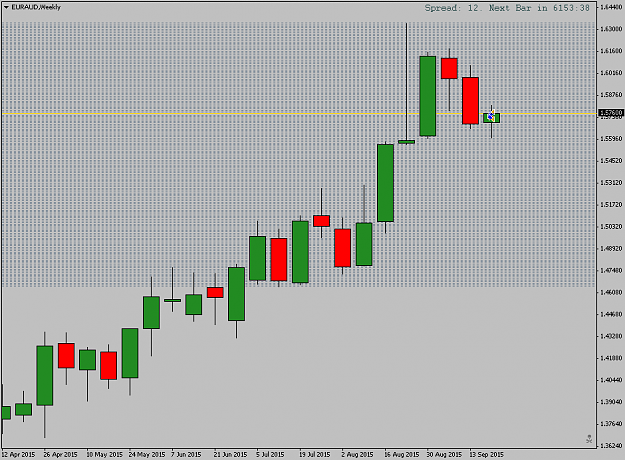Click the 1.58760 price axis label
Viewport: 625px width, 460px height.
click(x=611, y=94)
